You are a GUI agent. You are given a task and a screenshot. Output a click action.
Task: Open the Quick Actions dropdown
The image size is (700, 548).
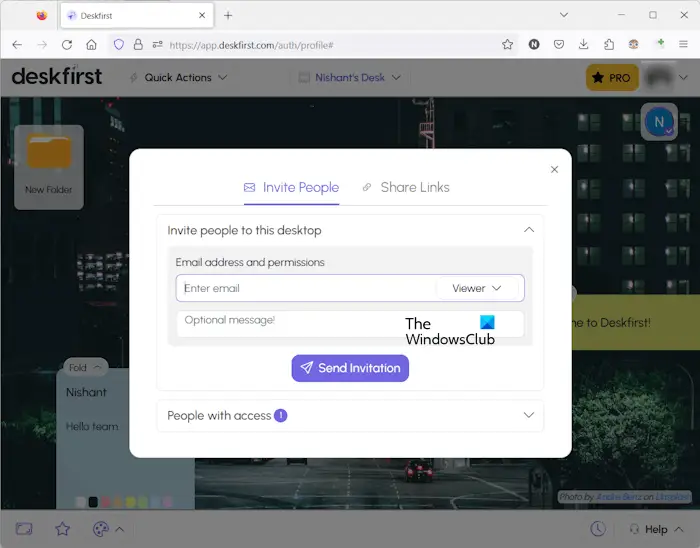[179, 78]
